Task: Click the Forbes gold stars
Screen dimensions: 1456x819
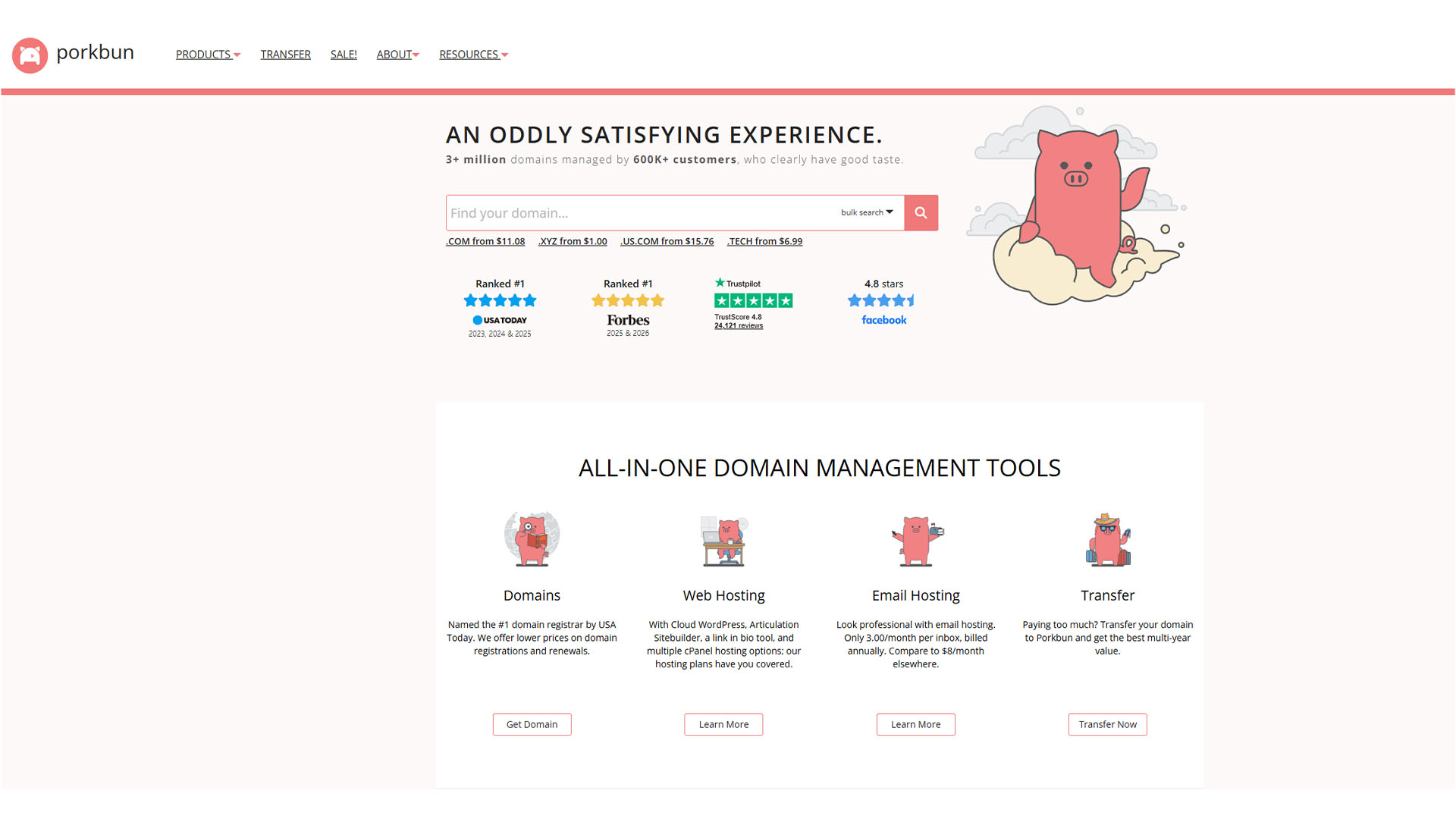Action: pos(628,301)
